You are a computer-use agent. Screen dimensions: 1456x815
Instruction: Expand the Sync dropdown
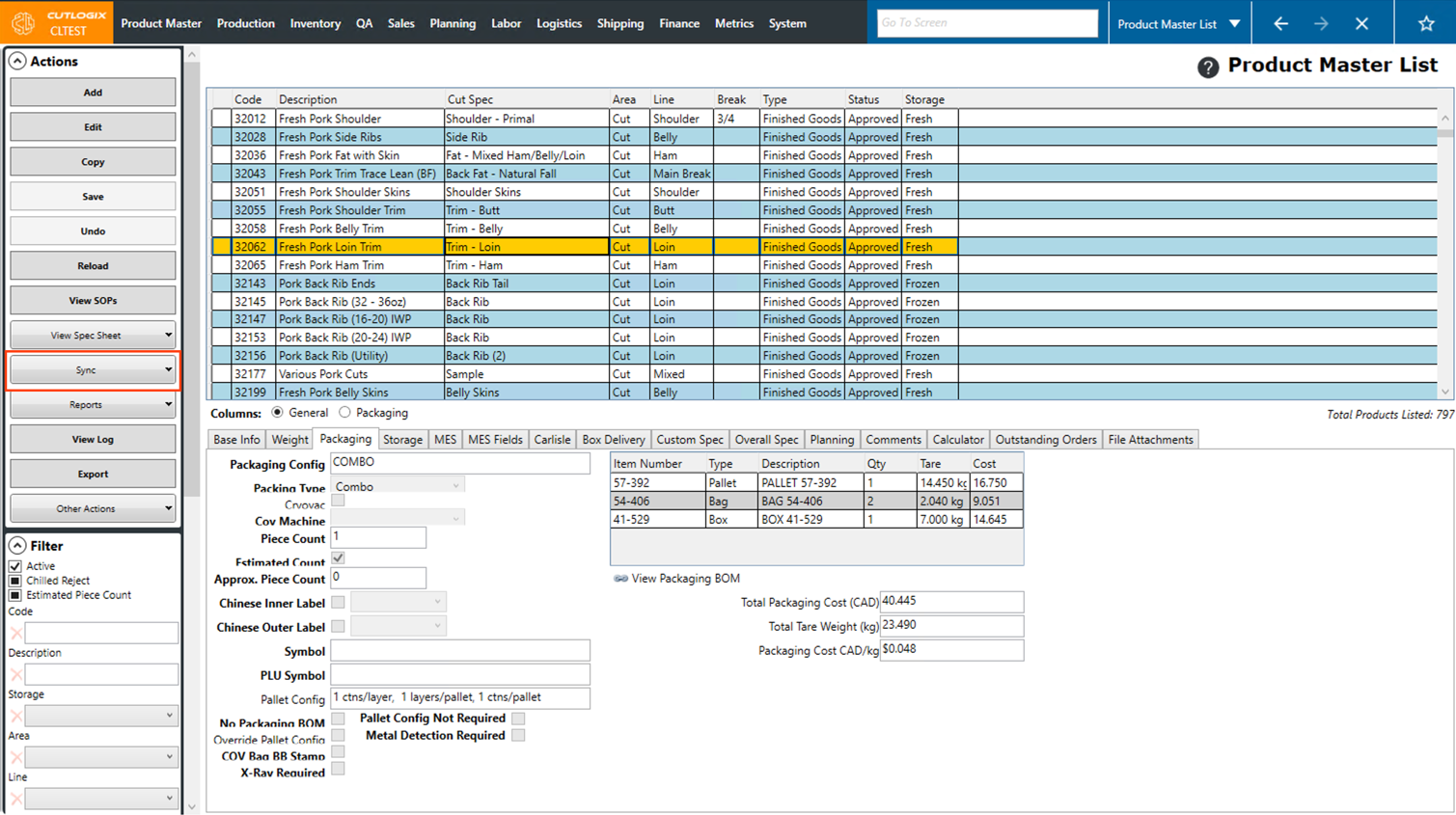[93, 370]
